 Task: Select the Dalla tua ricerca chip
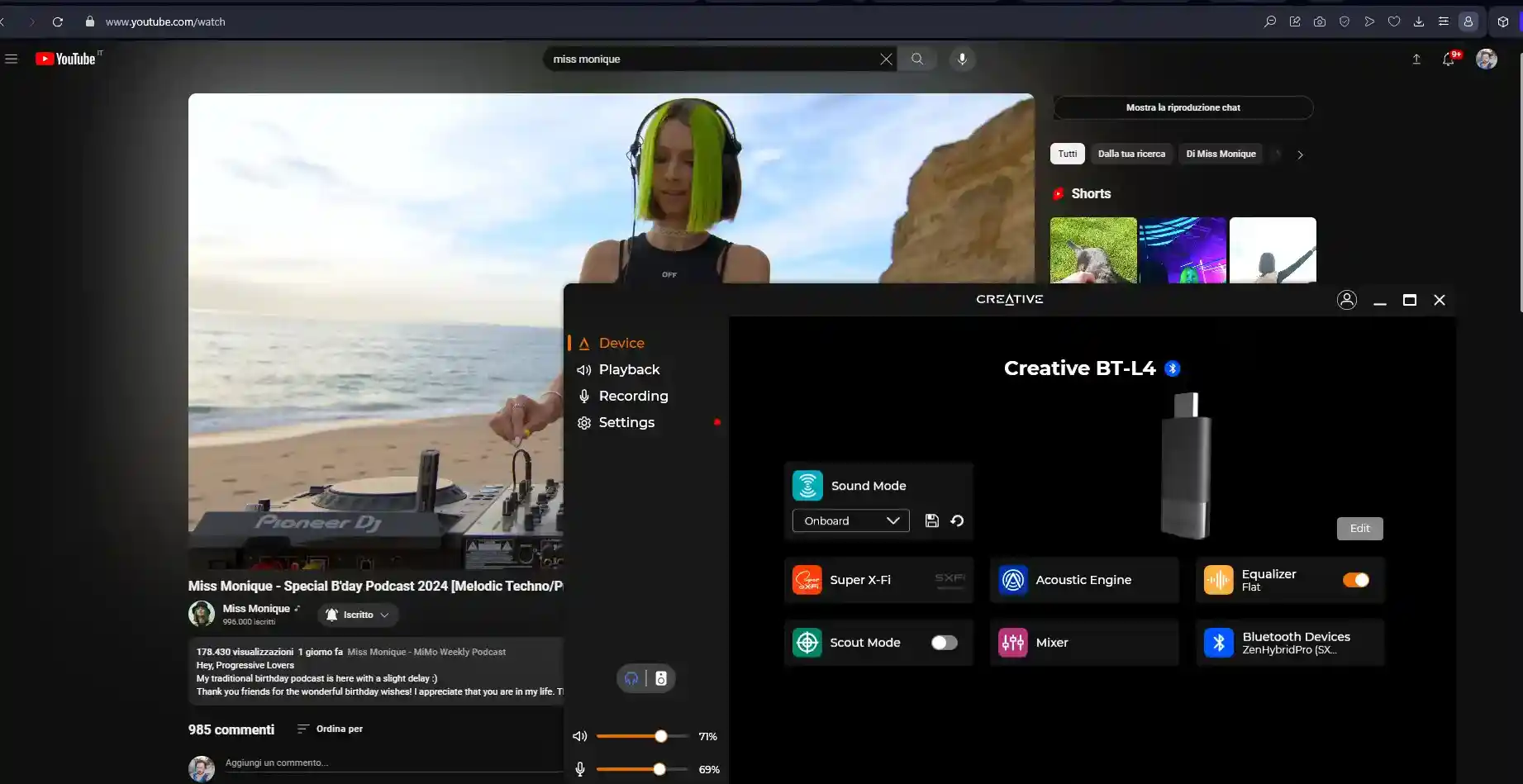click(1131, 154)
